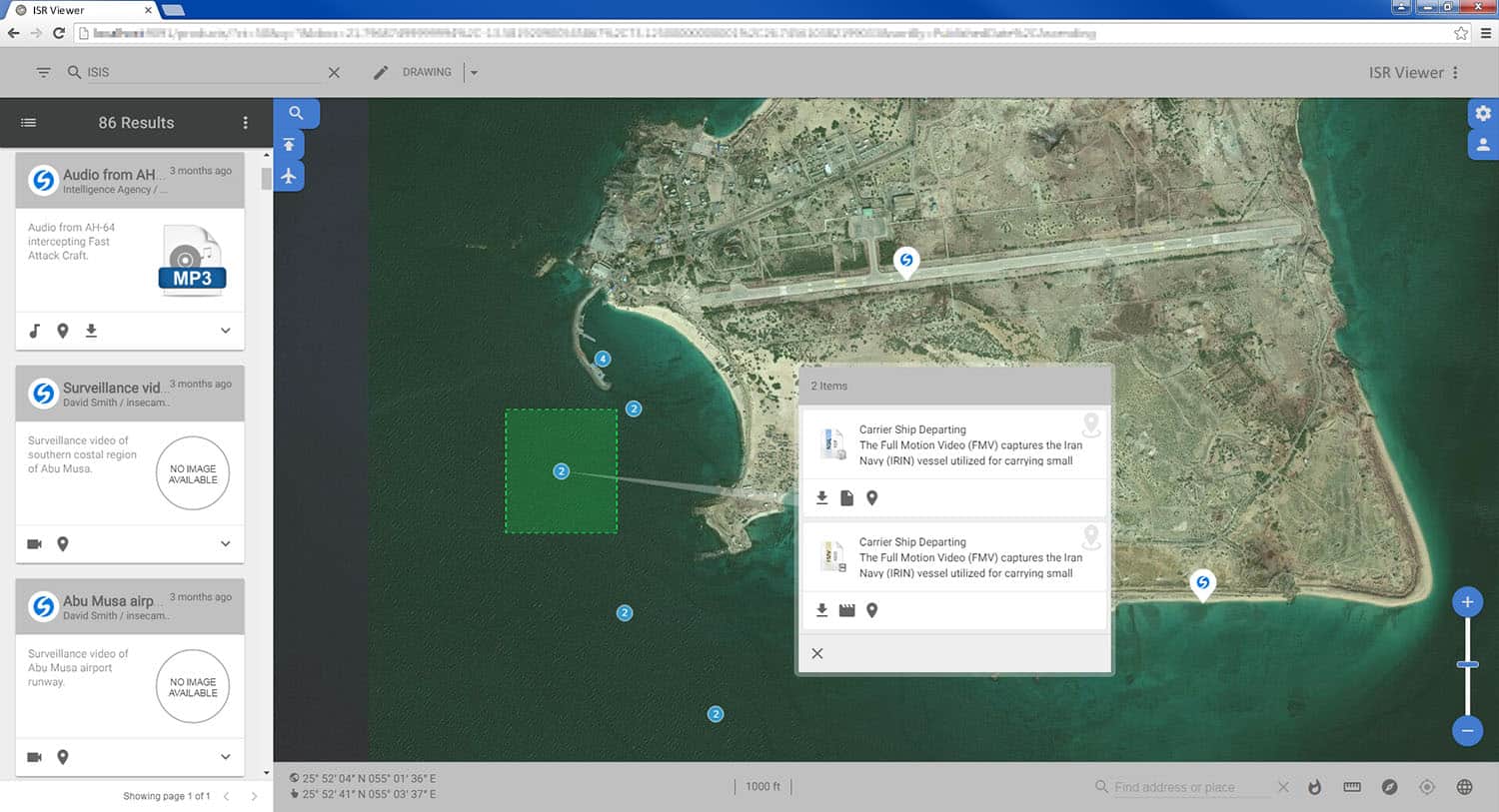Click the download icon under Carrier Ship Departing

(x=821, y=497)
